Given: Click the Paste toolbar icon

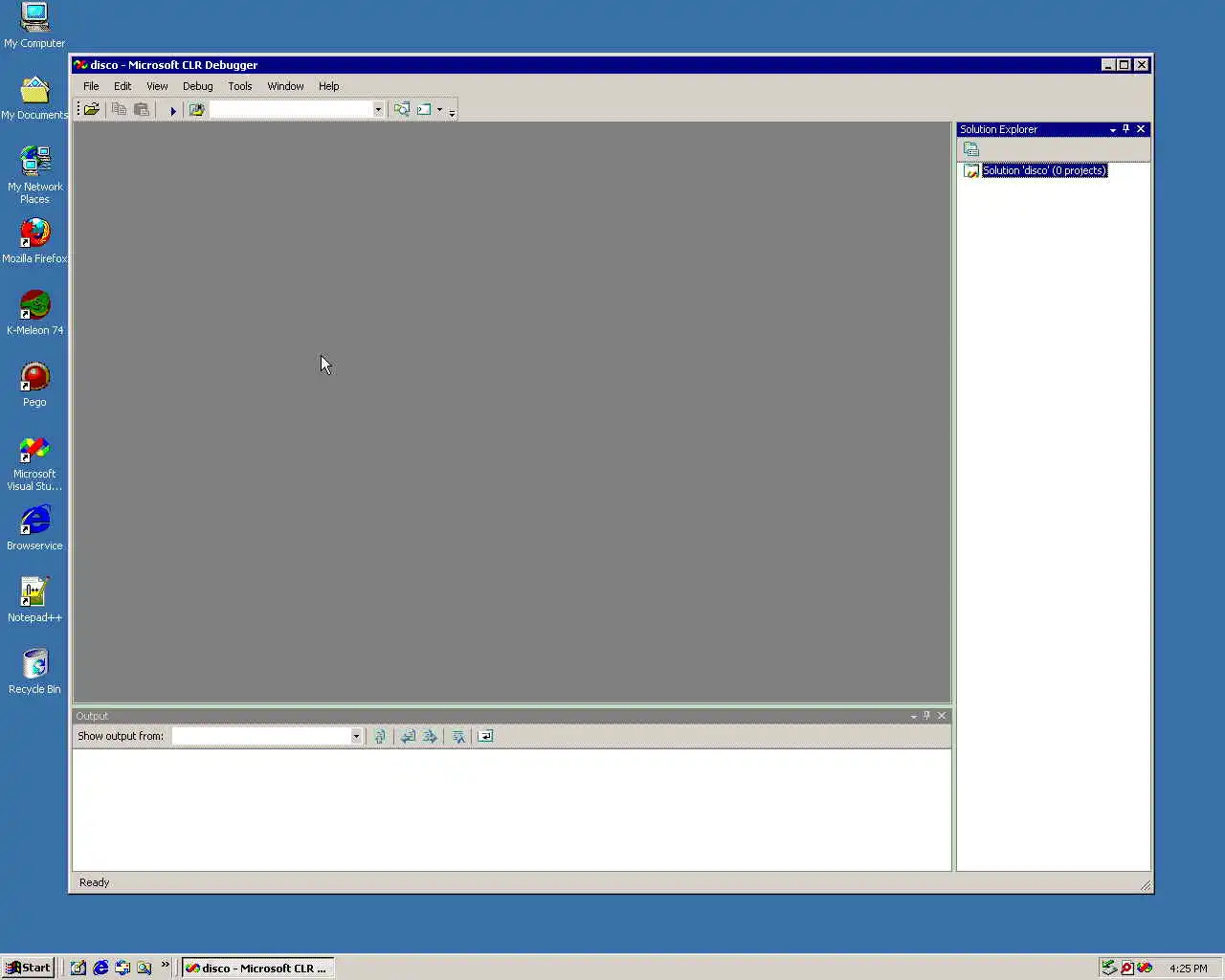Looking at the screenshot, I should (142, 110).
